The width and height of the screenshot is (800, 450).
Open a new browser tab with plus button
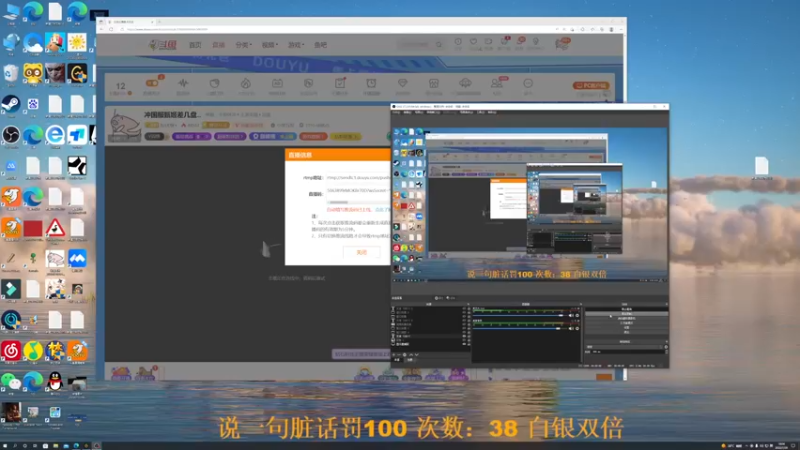[159, 22]
